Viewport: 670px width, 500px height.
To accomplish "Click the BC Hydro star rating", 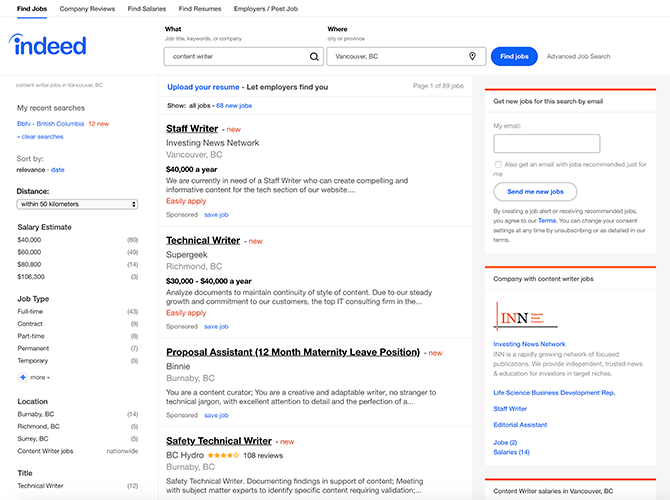I will click(x=223, y=456).
